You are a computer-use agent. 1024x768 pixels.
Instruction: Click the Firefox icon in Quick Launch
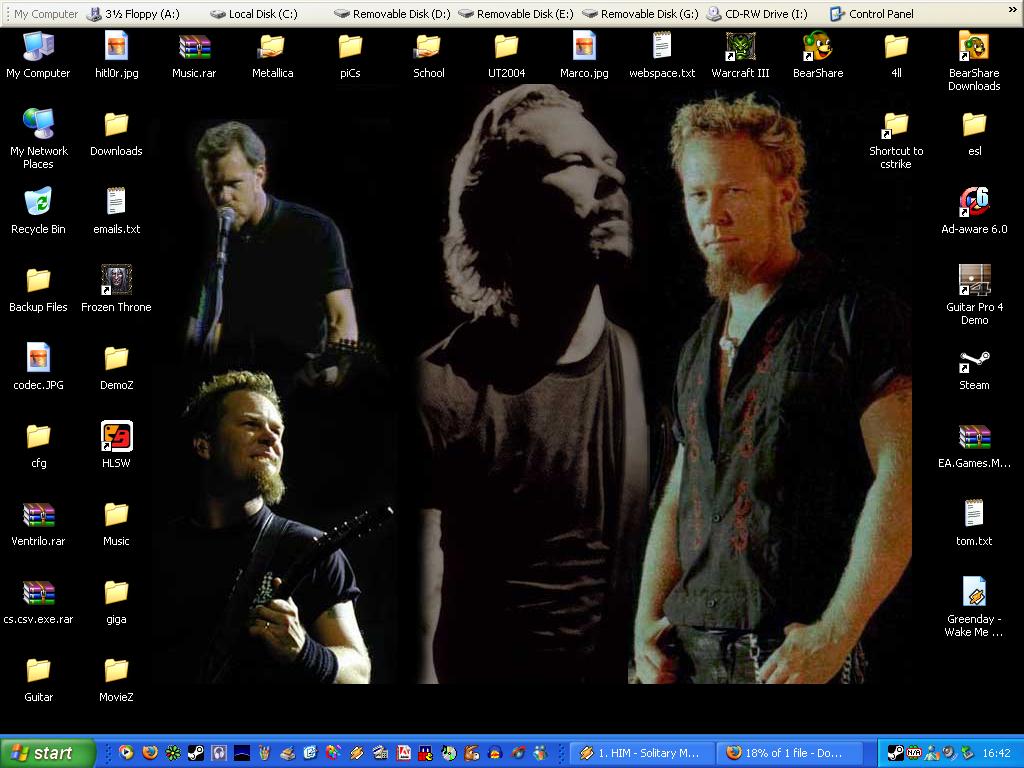[150, 753]
